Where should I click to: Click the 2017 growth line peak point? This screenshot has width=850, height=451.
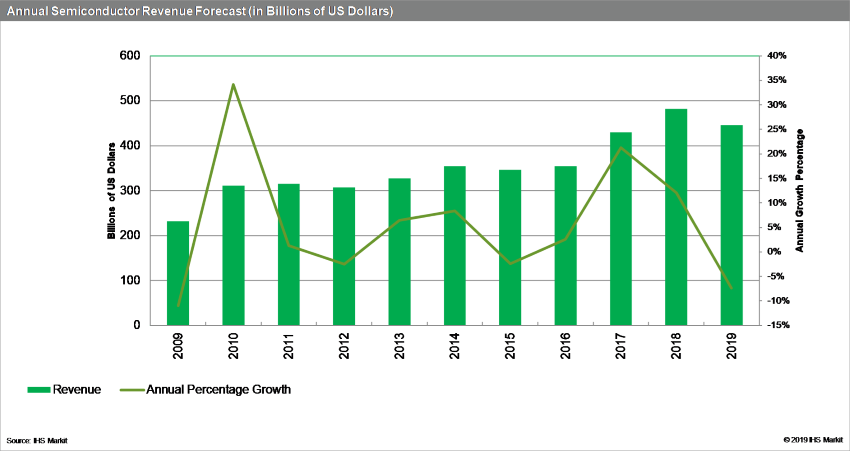621,148
